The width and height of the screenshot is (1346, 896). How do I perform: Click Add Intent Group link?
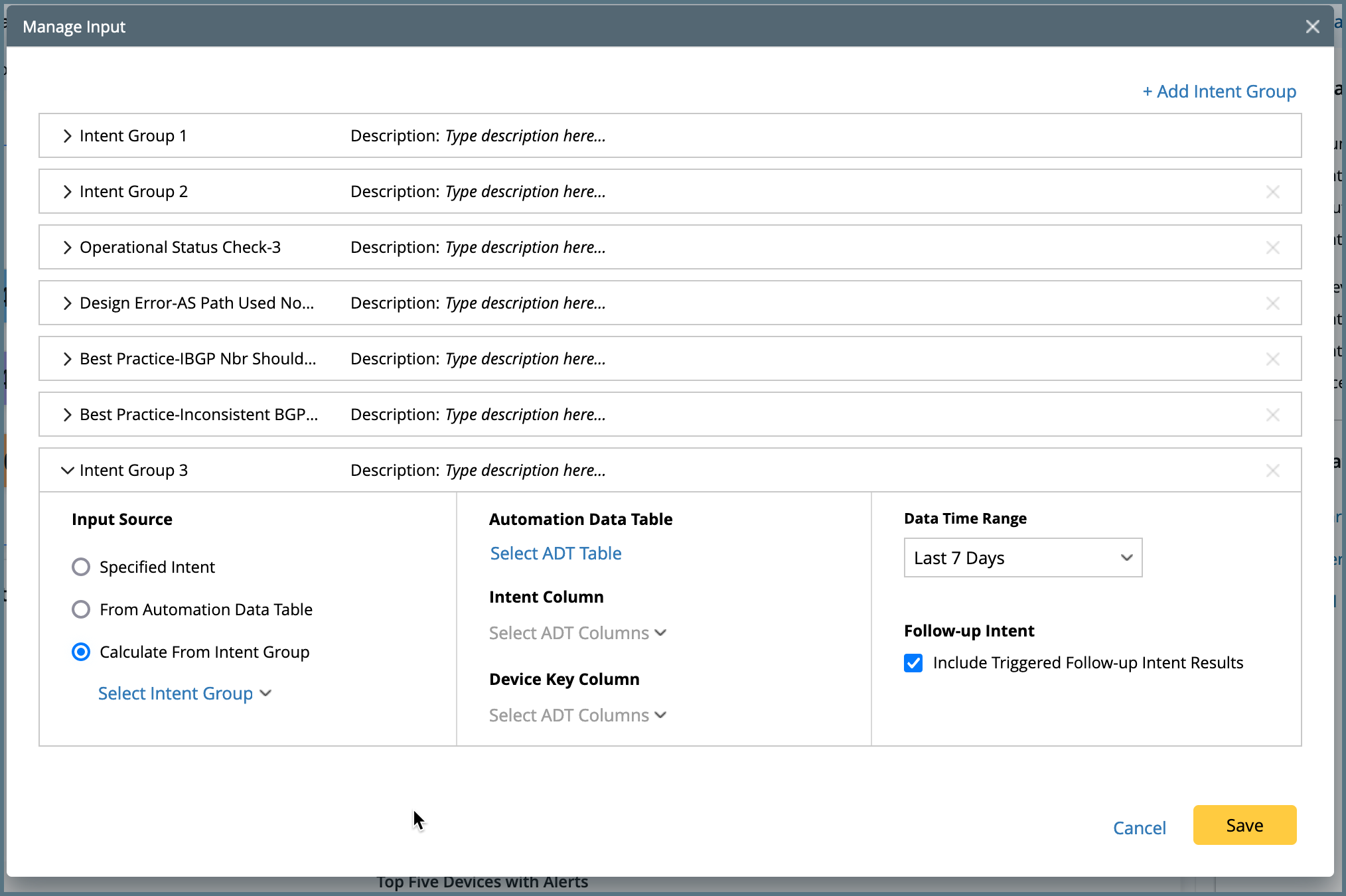click(x=1219, y=92)
